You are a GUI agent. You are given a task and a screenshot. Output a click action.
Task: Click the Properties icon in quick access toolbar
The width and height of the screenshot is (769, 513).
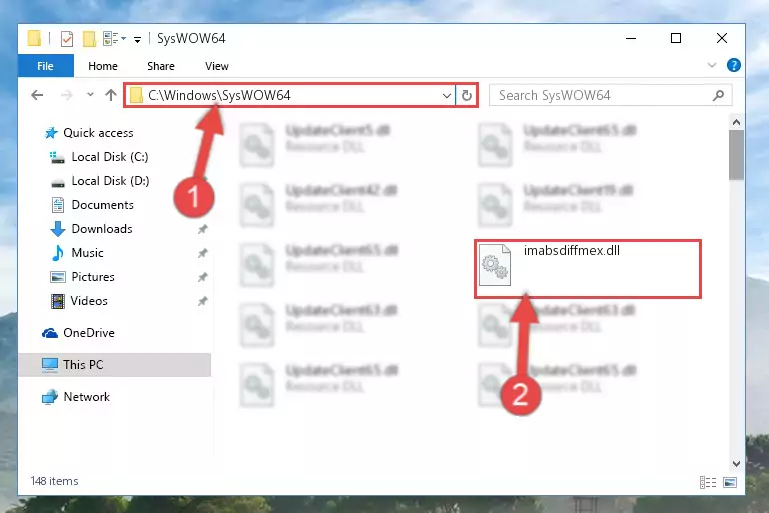(x=67, y=38)
